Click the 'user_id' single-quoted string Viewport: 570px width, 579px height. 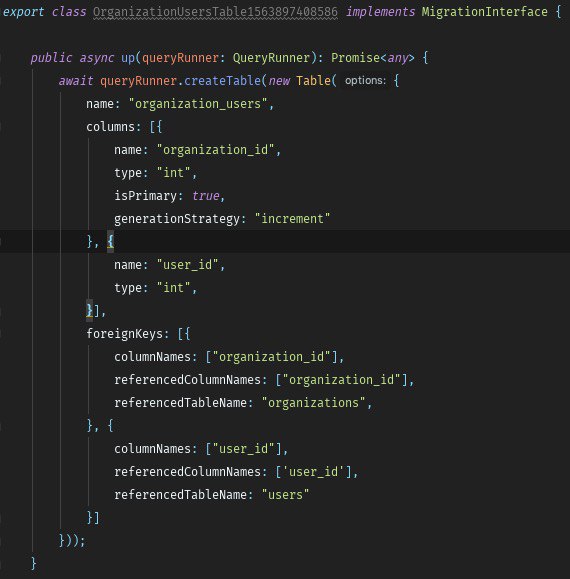point(313,472)
